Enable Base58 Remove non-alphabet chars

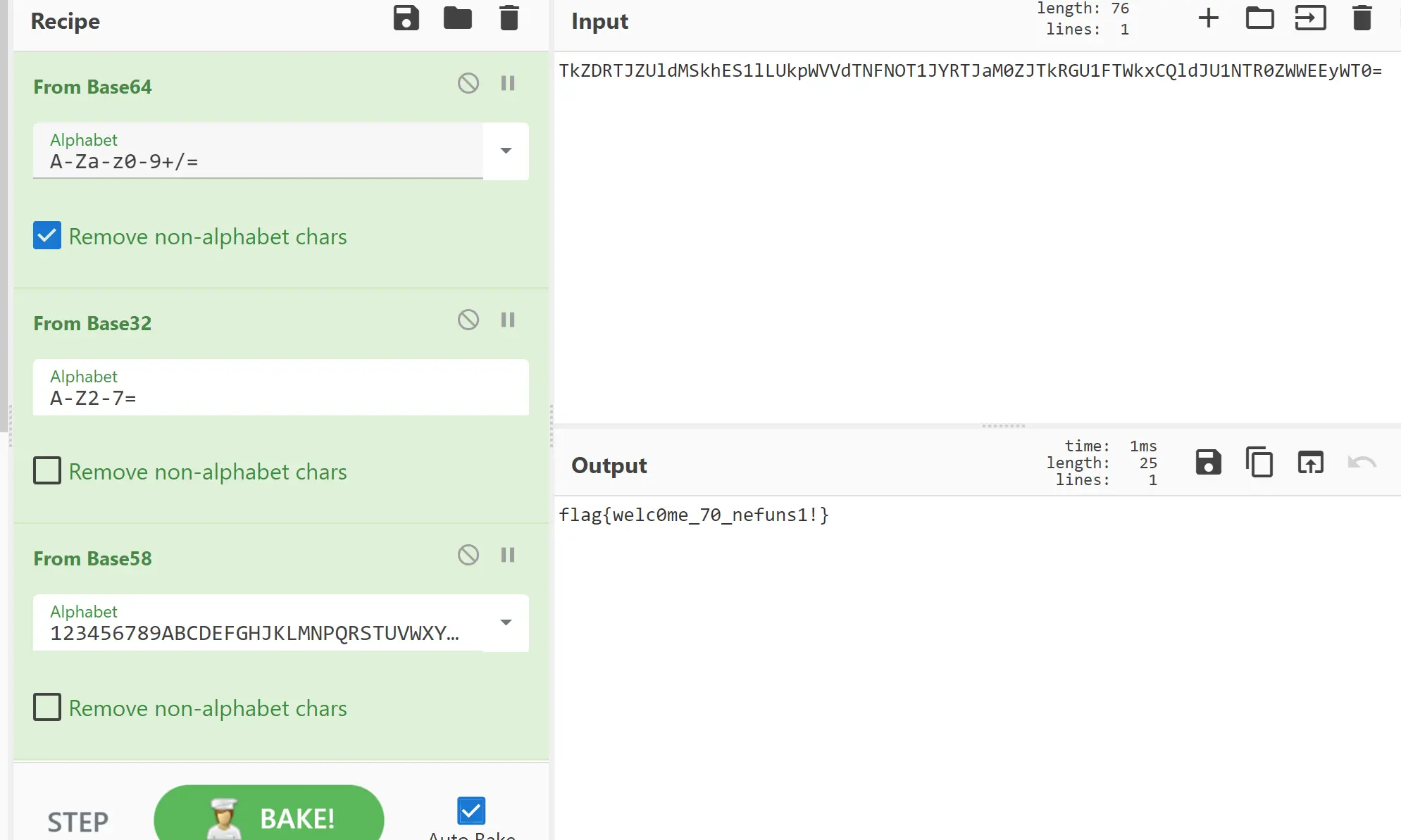47,707
